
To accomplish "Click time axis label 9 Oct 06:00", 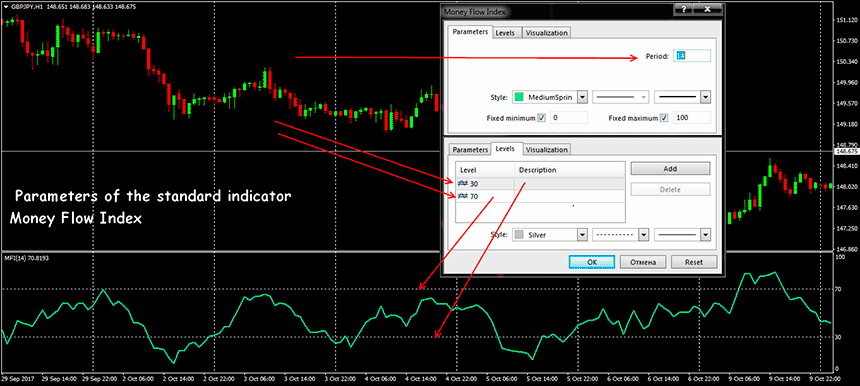I will 743,379.
